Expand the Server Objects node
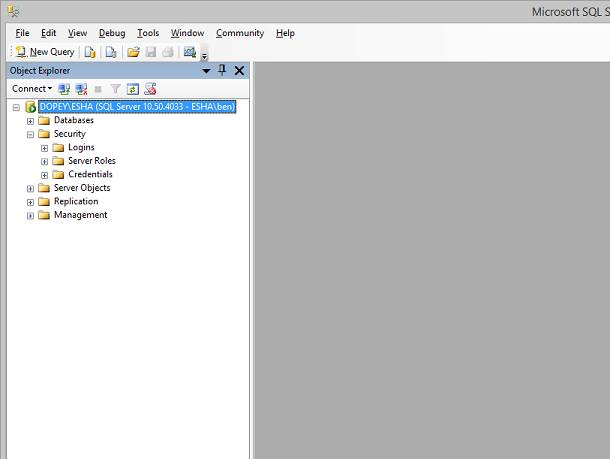This screenshot has height=459, width=610. [x=30, y=189]
